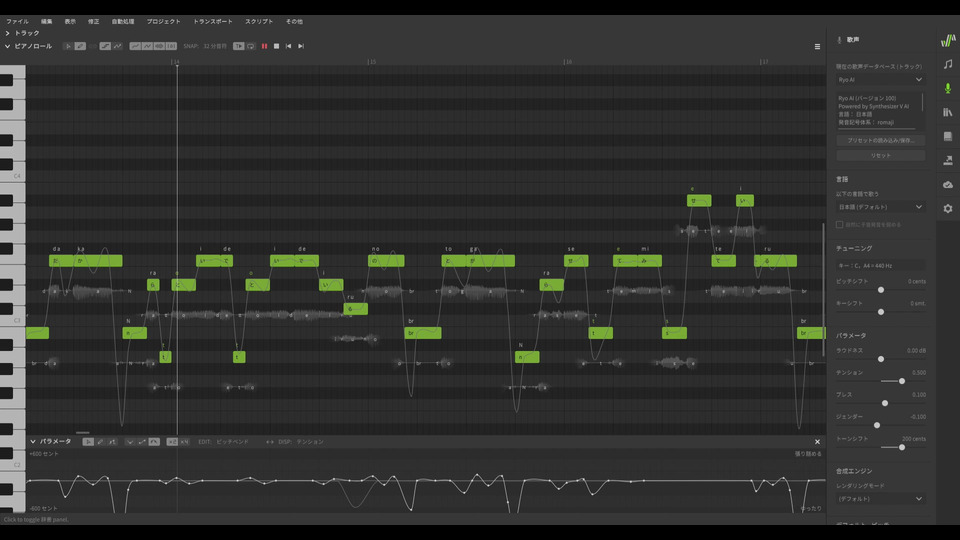The image size is (960, 540).
Task: Click the voice info panel scrollbar
Action: pos(923,102)
